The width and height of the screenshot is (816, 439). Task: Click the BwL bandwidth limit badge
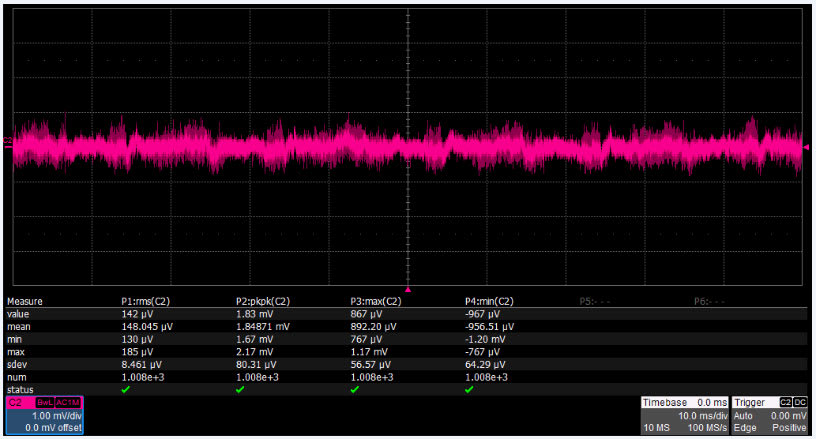[45, 403]
